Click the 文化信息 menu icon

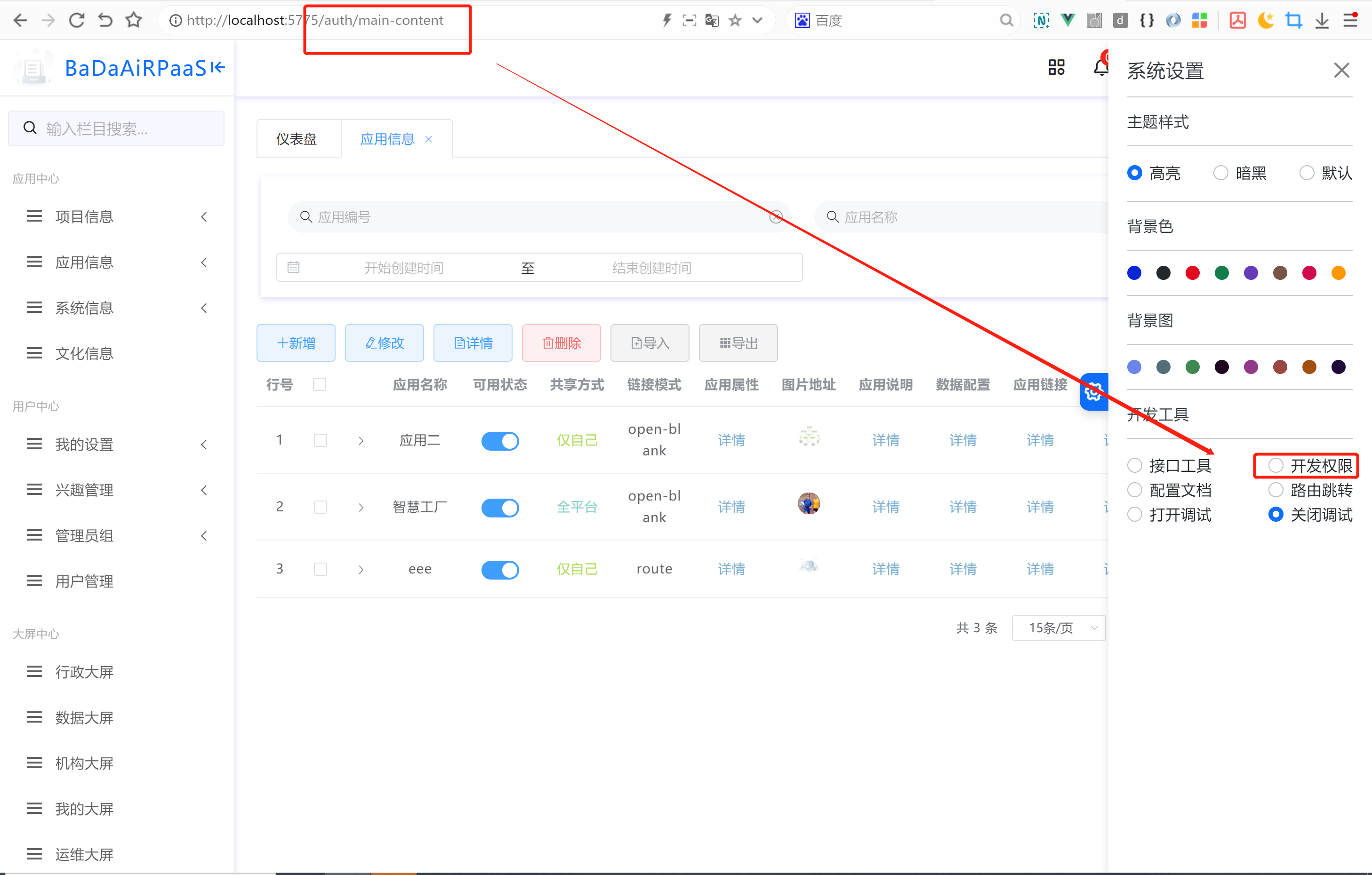[x=34, y=353]
